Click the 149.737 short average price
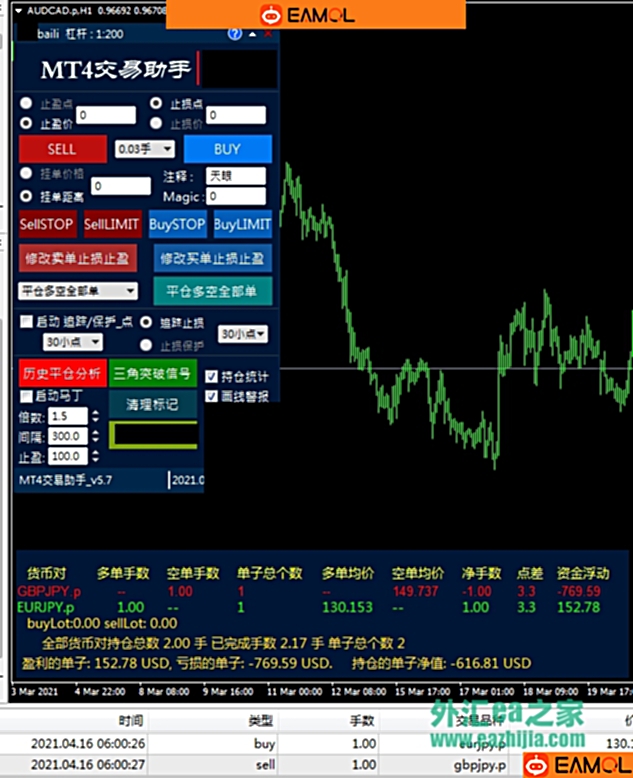 [x=416, y=591]
